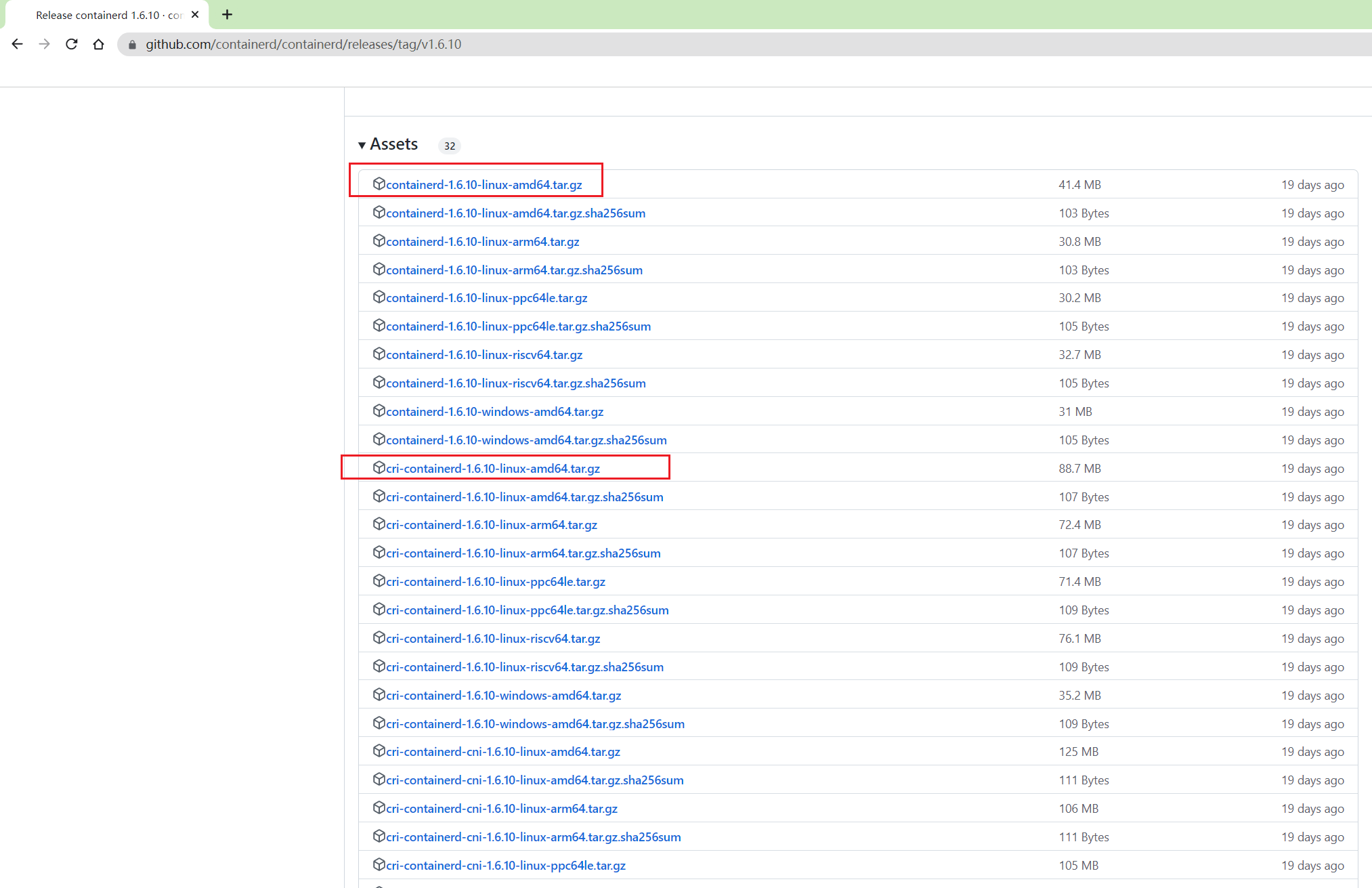Download cri-containerd-cni-1.6.10-linux-ppc64le.tar.gz

point(506,866)
